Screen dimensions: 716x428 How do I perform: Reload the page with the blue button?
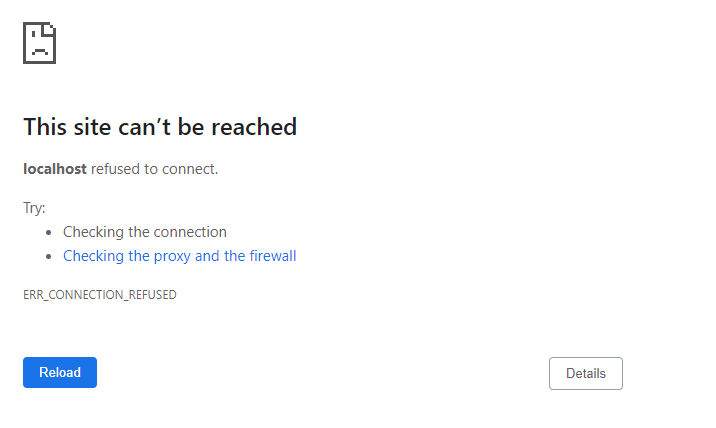click(x=60, y=373)
